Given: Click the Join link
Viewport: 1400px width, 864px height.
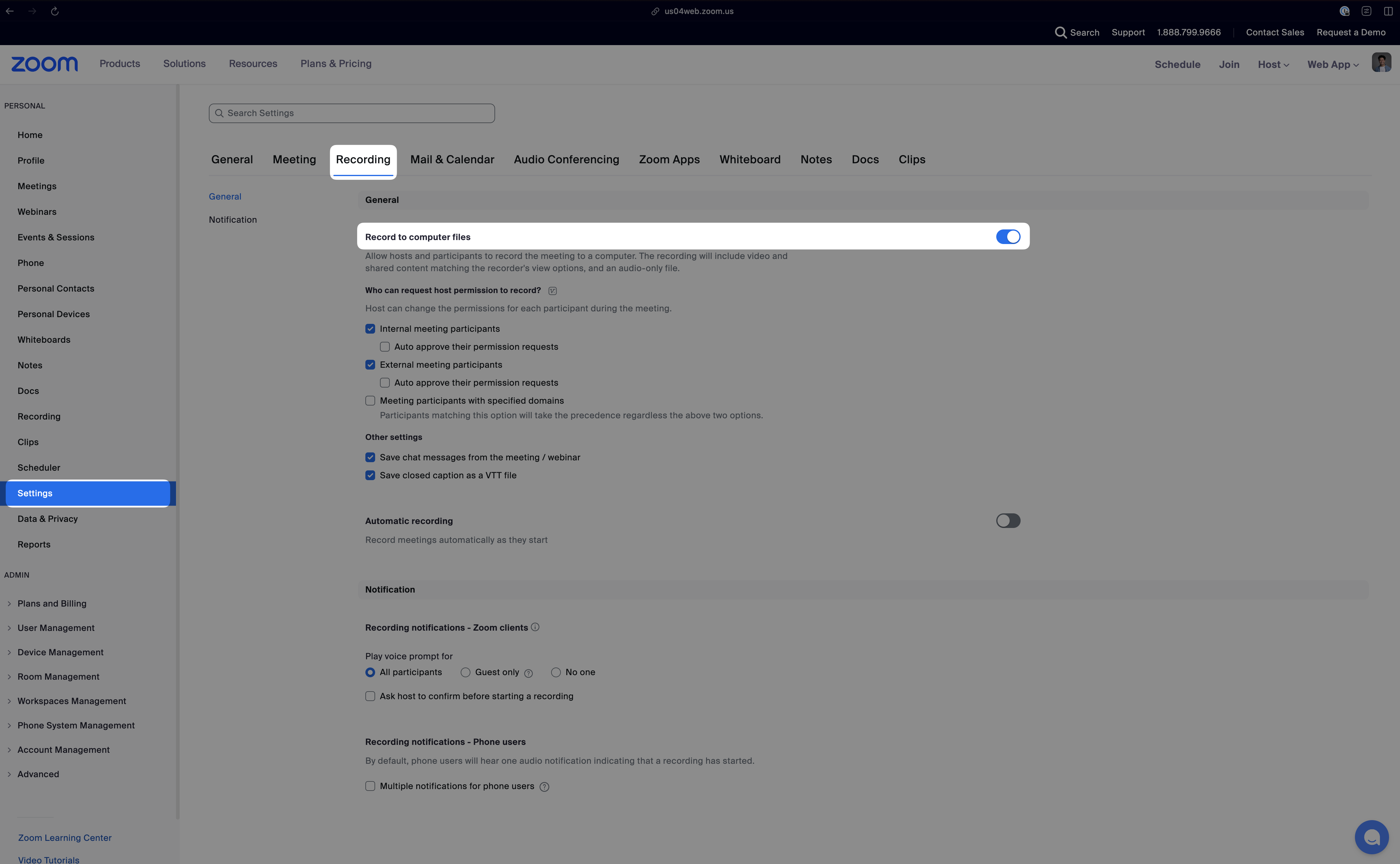Looking at the screenshot, I should click(1229, 65).
